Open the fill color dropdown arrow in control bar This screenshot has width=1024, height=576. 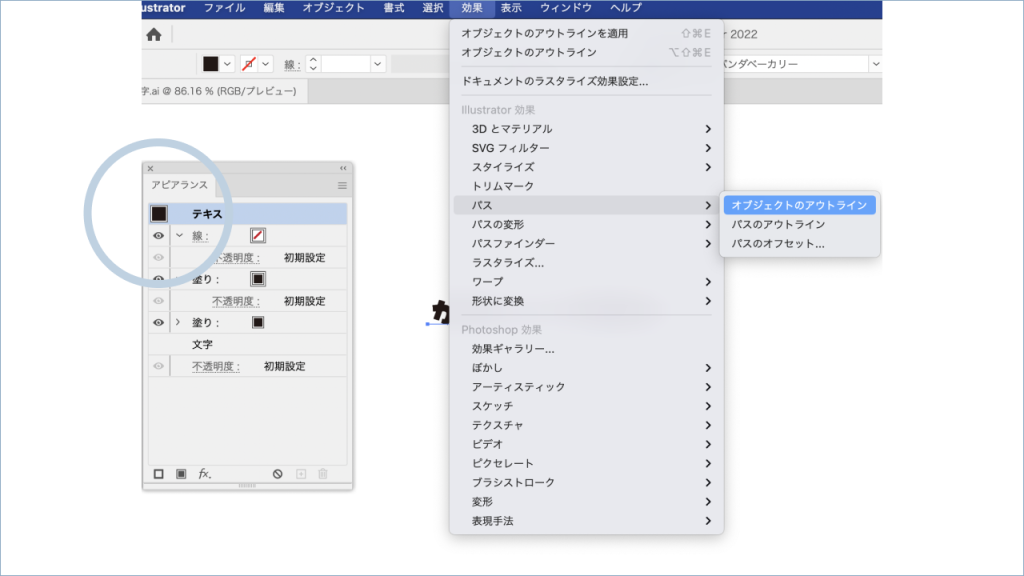pyautogui.click(x=227, y=64)
